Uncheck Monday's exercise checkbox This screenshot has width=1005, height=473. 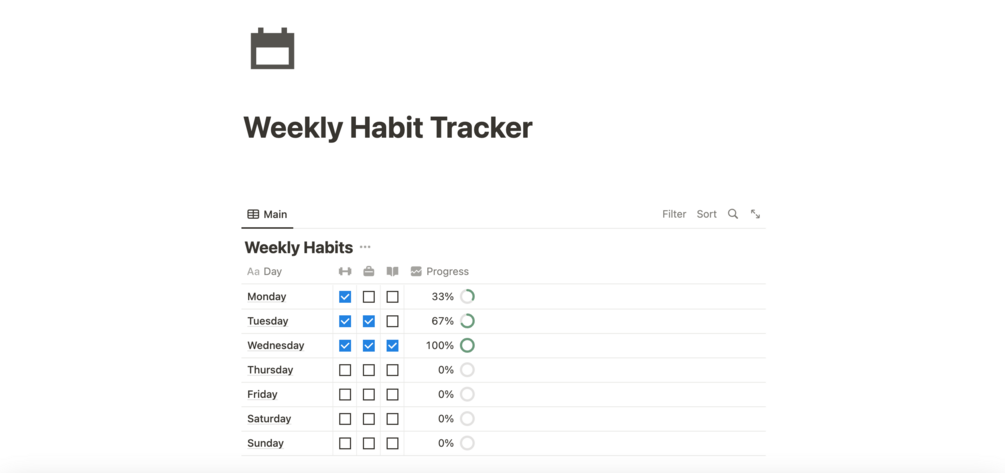pyautogui.click(x=345, y=297)
